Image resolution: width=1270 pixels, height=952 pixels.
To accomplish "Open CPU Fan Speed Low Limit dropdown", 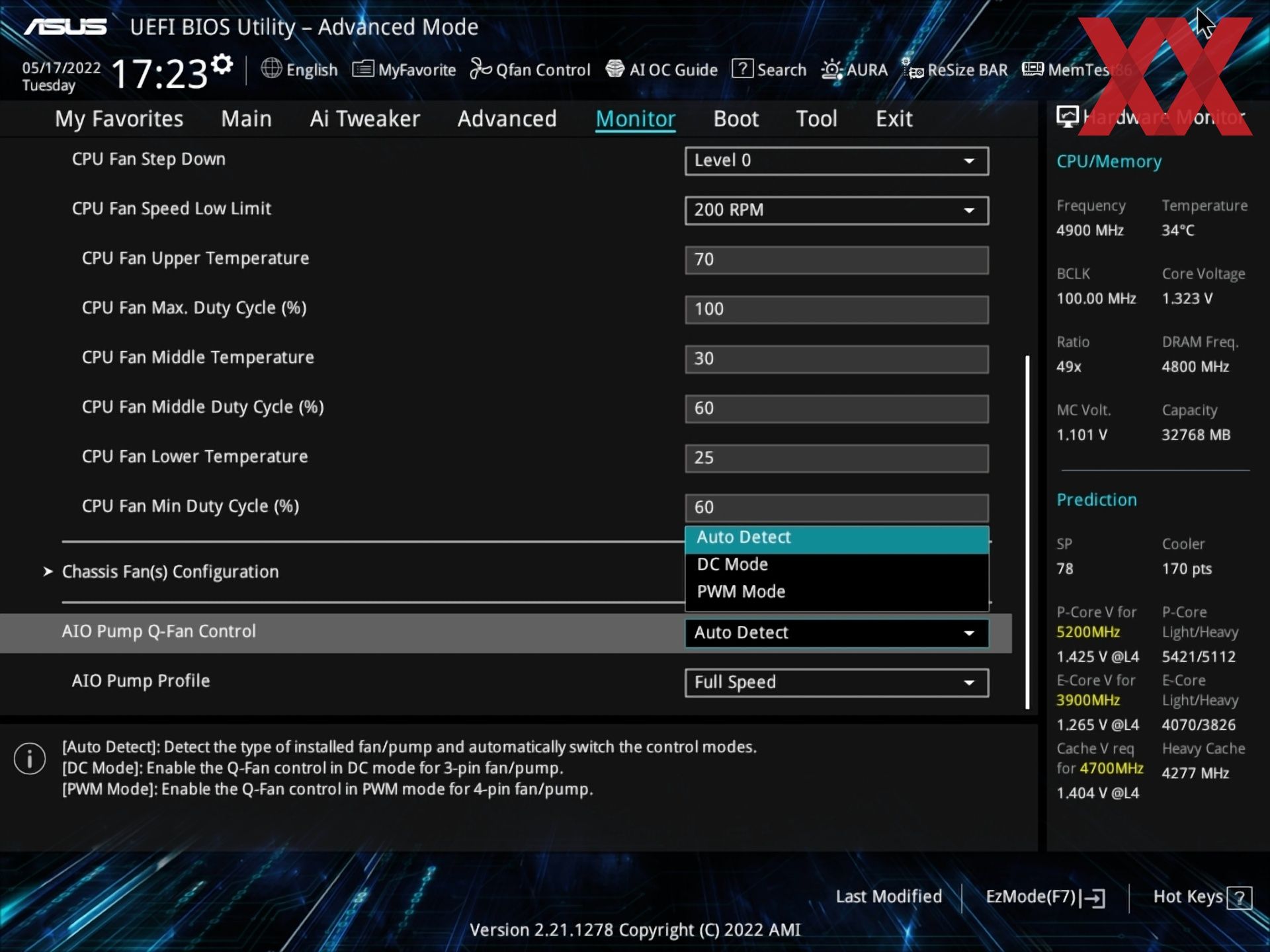I will 837,210.
